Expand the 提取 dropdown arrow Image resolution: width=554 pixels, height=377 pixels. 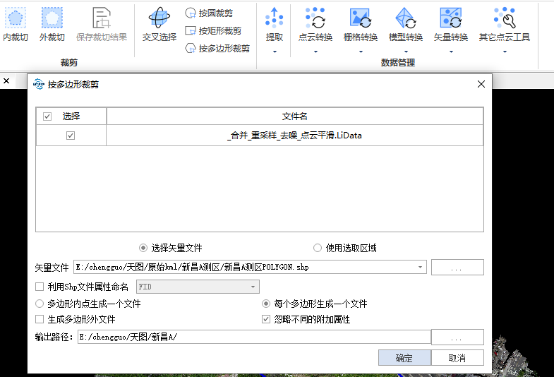pos(275,52)
